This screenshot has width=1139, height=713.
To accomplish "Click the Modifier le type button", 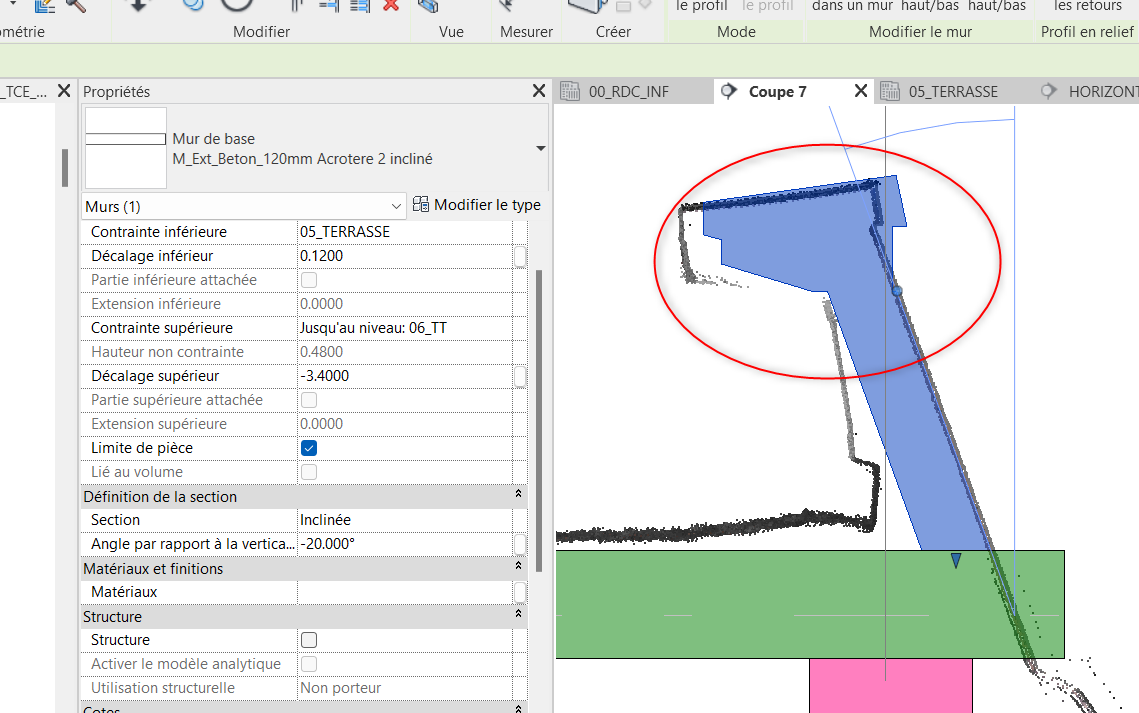I will [x=476, y=205].
